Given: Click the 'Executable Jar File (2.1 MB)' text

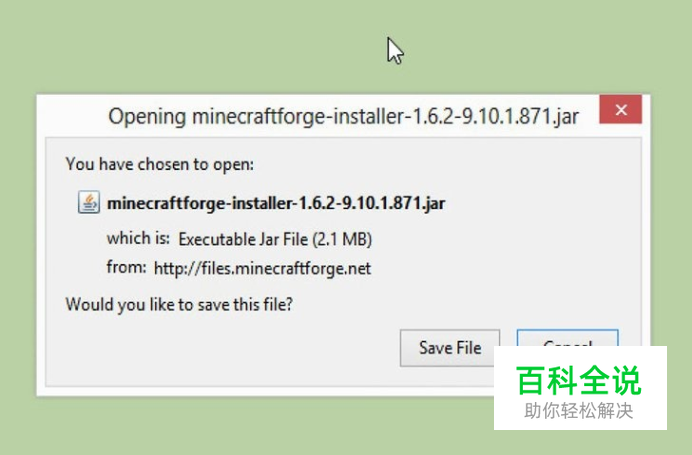Looking at the screenshot, I should click(275, 240).
